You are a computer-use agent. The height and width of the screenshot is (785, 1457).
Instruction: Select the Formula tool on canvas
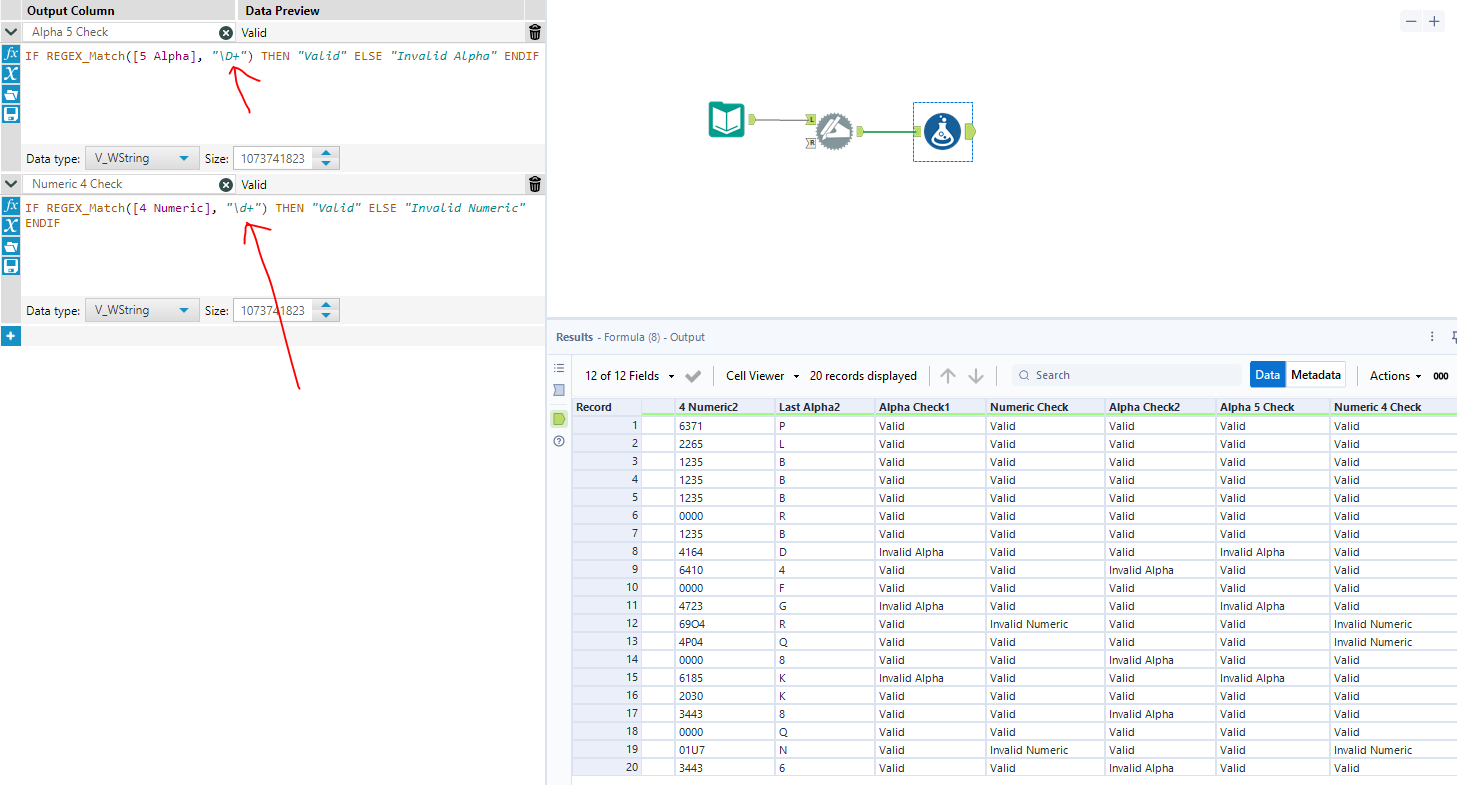point(942,131)
